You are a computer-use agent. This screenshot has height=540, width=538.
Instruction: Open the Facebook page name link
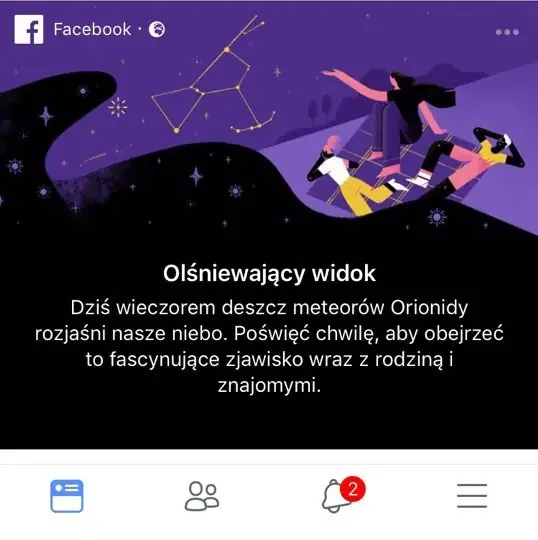92,29
